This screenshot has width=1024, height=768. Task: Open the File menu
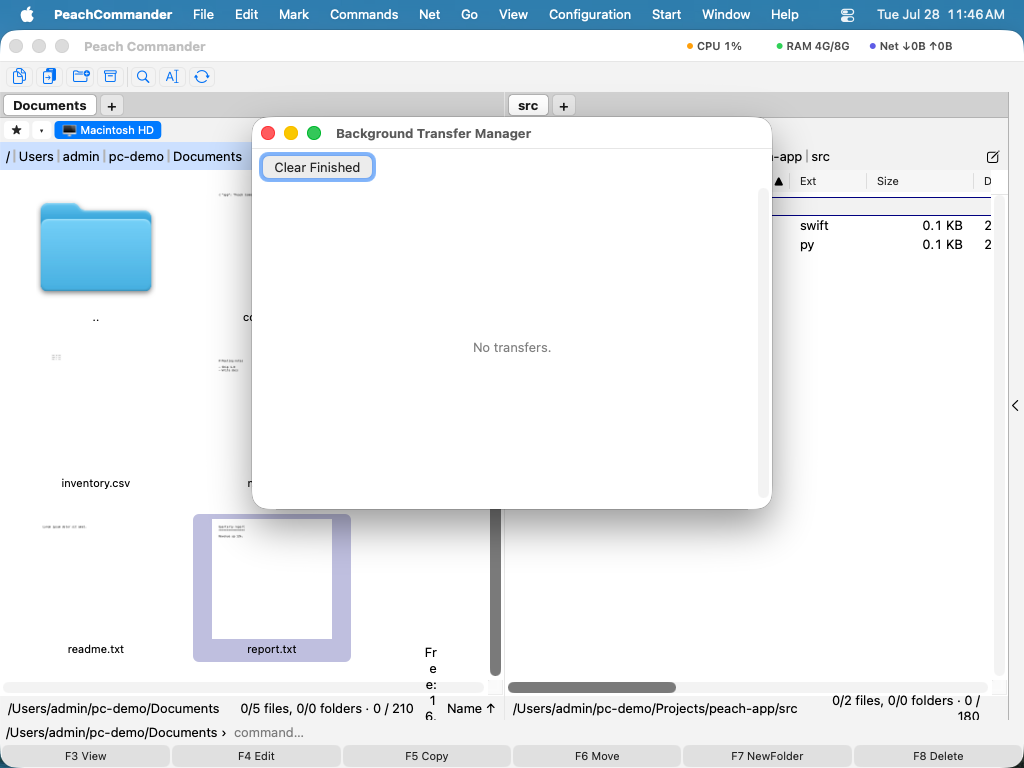(203, 14)
